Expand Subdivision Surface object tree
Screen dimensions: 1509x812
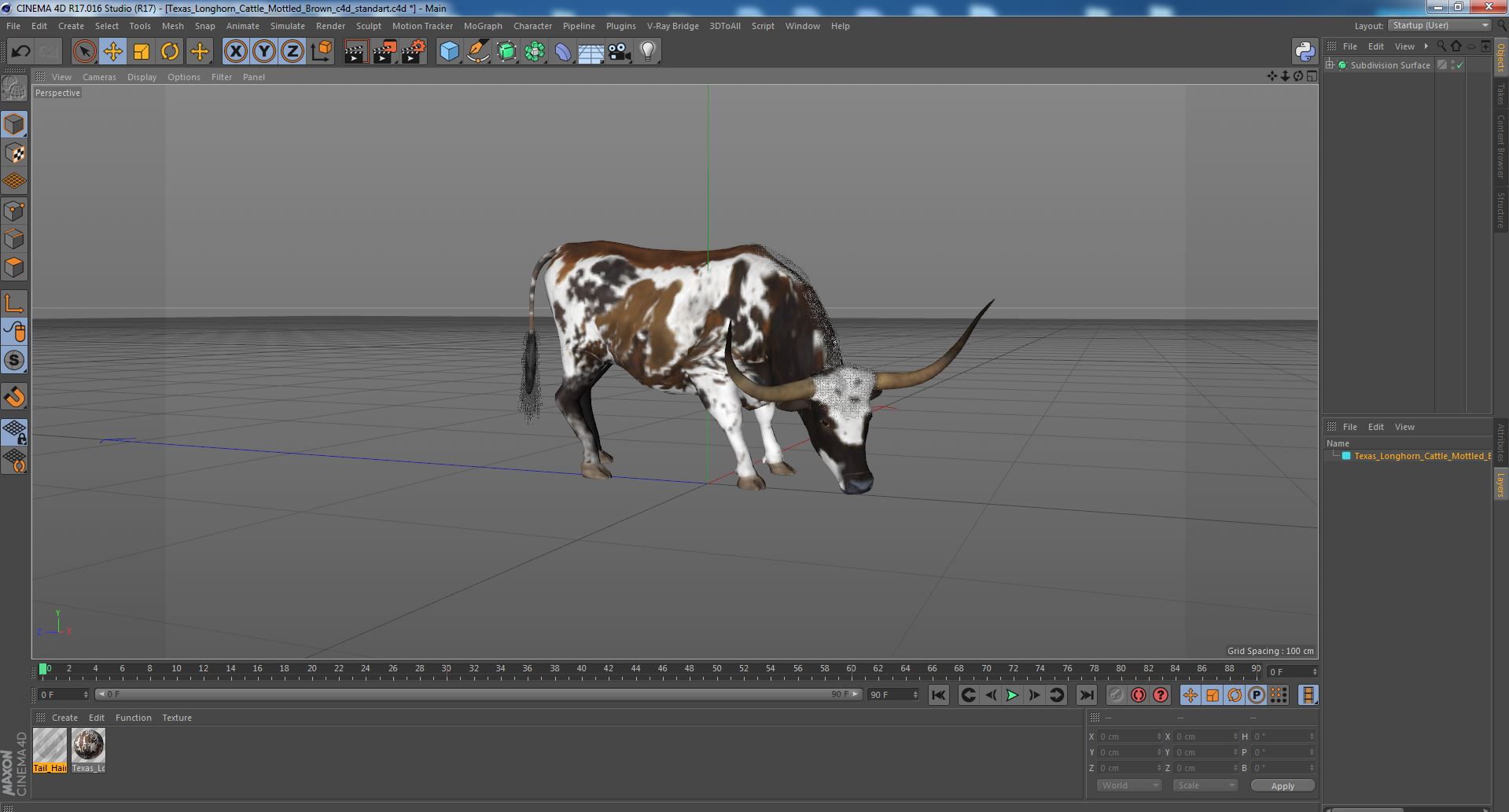point(1330,65)
